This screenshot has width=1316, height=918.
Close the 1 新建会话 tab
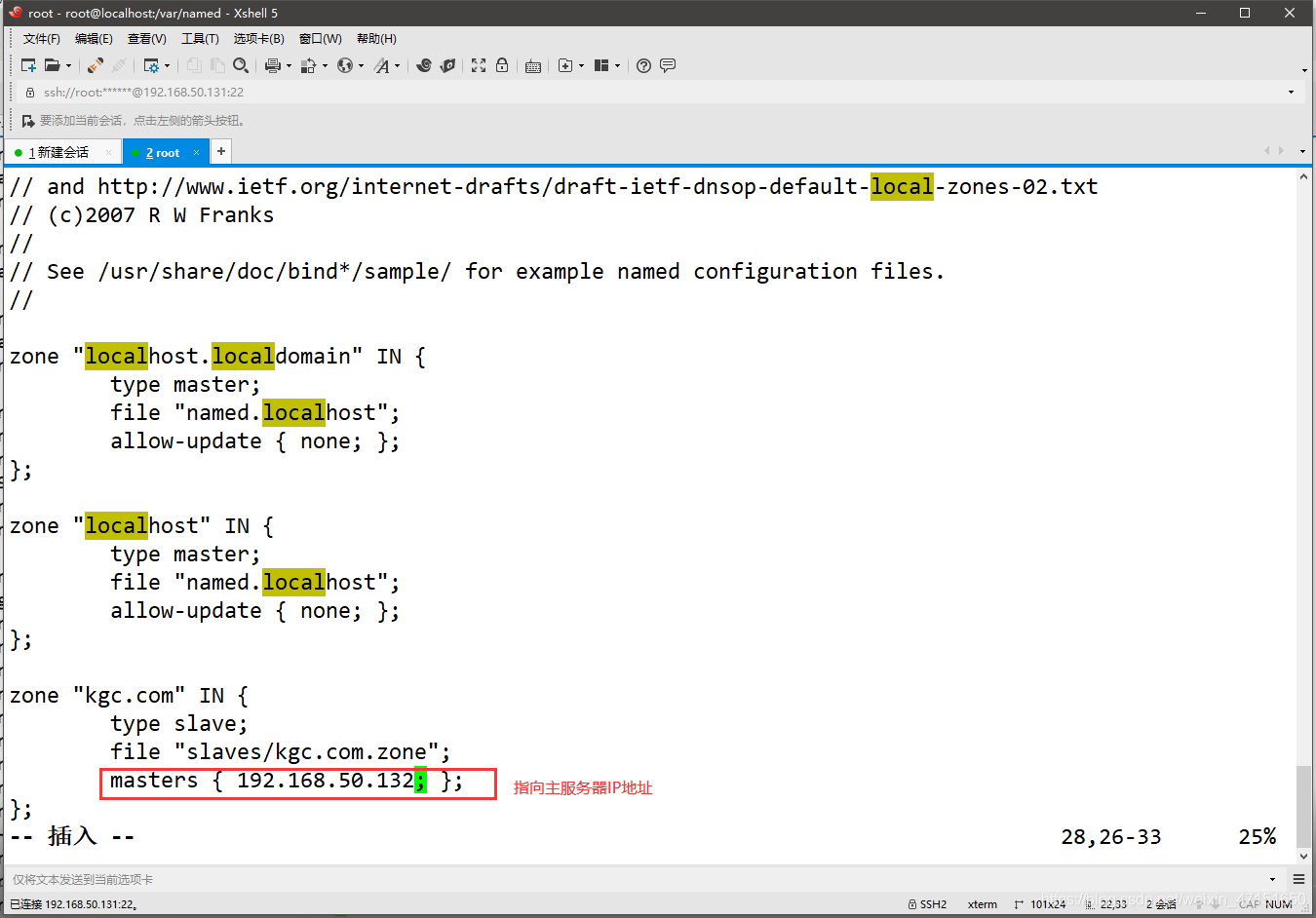(x=108, y=153)
